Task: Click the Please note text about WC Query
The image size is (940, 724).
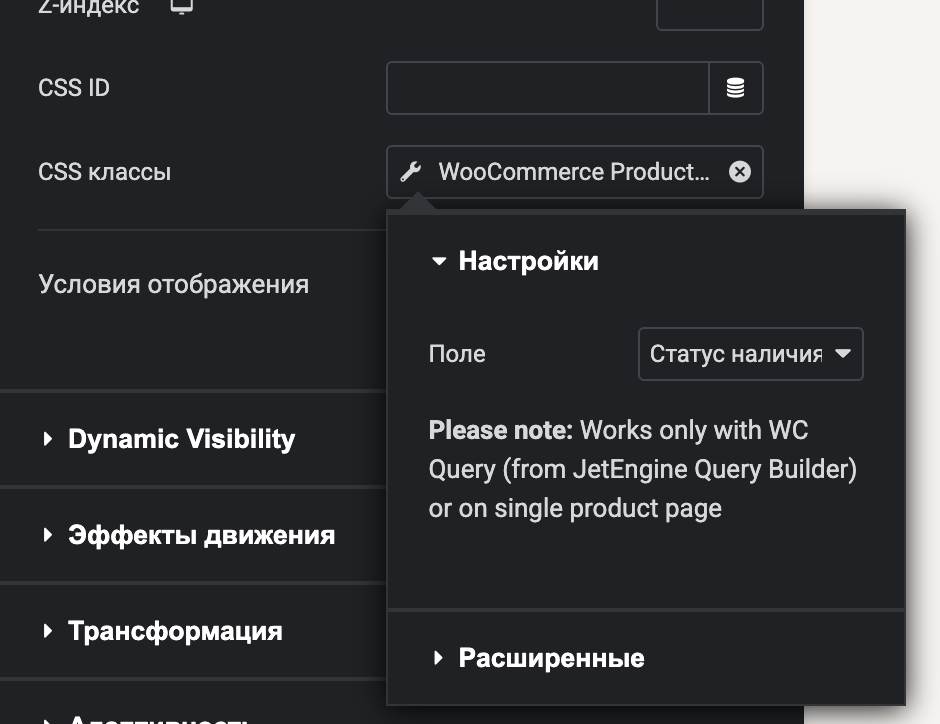Action: tap(643, 469)
